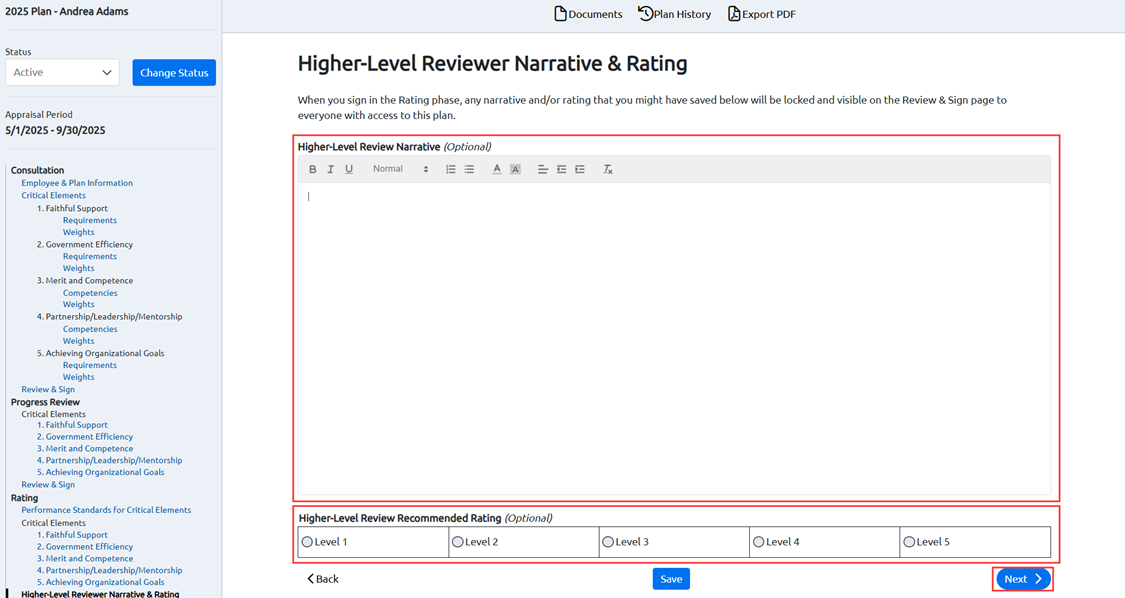
Task: Click the Next button
Action: [1023, 579]
